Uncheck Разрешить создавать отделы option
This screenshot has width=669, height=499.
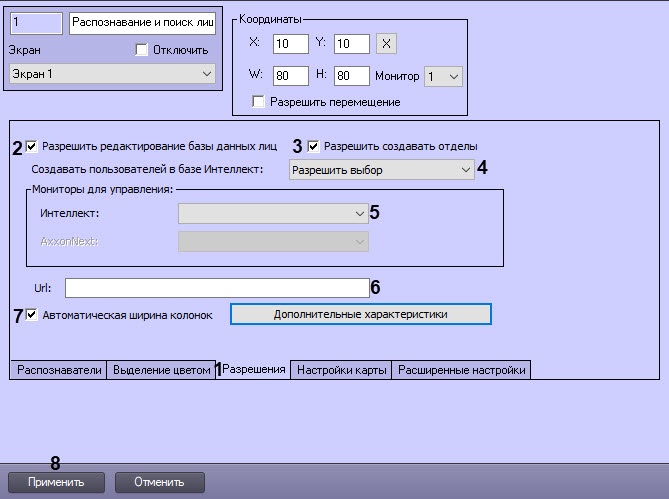(x=313, y=146)
